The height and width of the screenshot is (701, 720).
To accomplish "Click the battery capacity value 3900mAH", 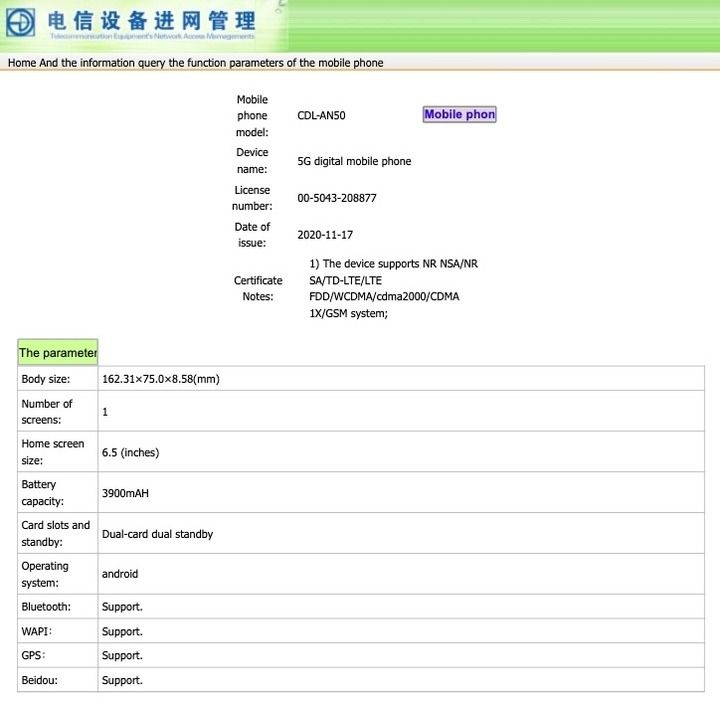I will 125,493.
